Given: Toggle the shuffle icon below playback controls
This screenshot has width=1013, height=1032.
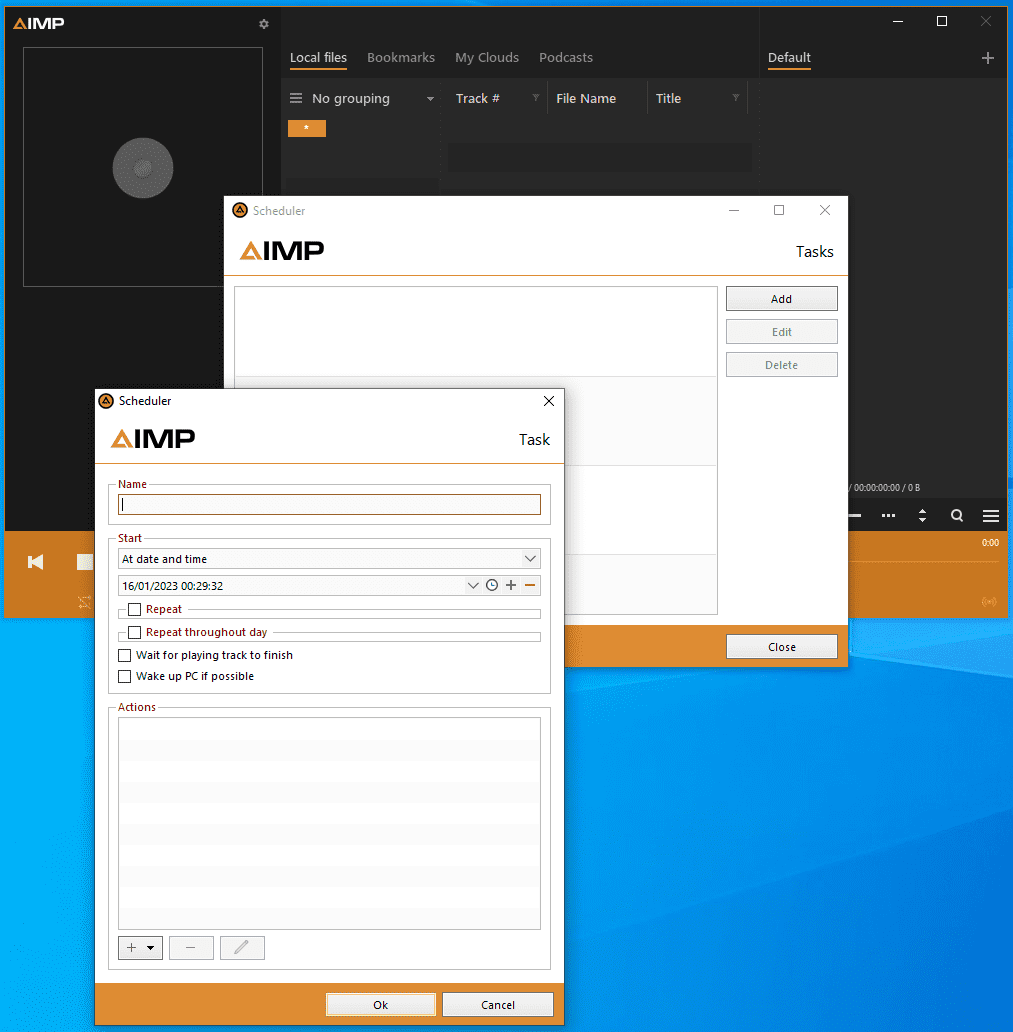Looking at the screenshot, I should 84,602.
